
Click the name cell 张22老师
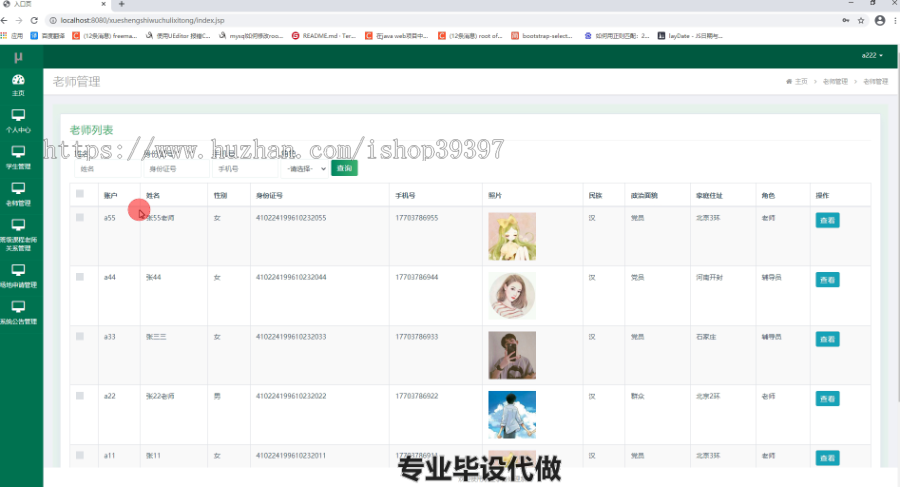point(160,396)
